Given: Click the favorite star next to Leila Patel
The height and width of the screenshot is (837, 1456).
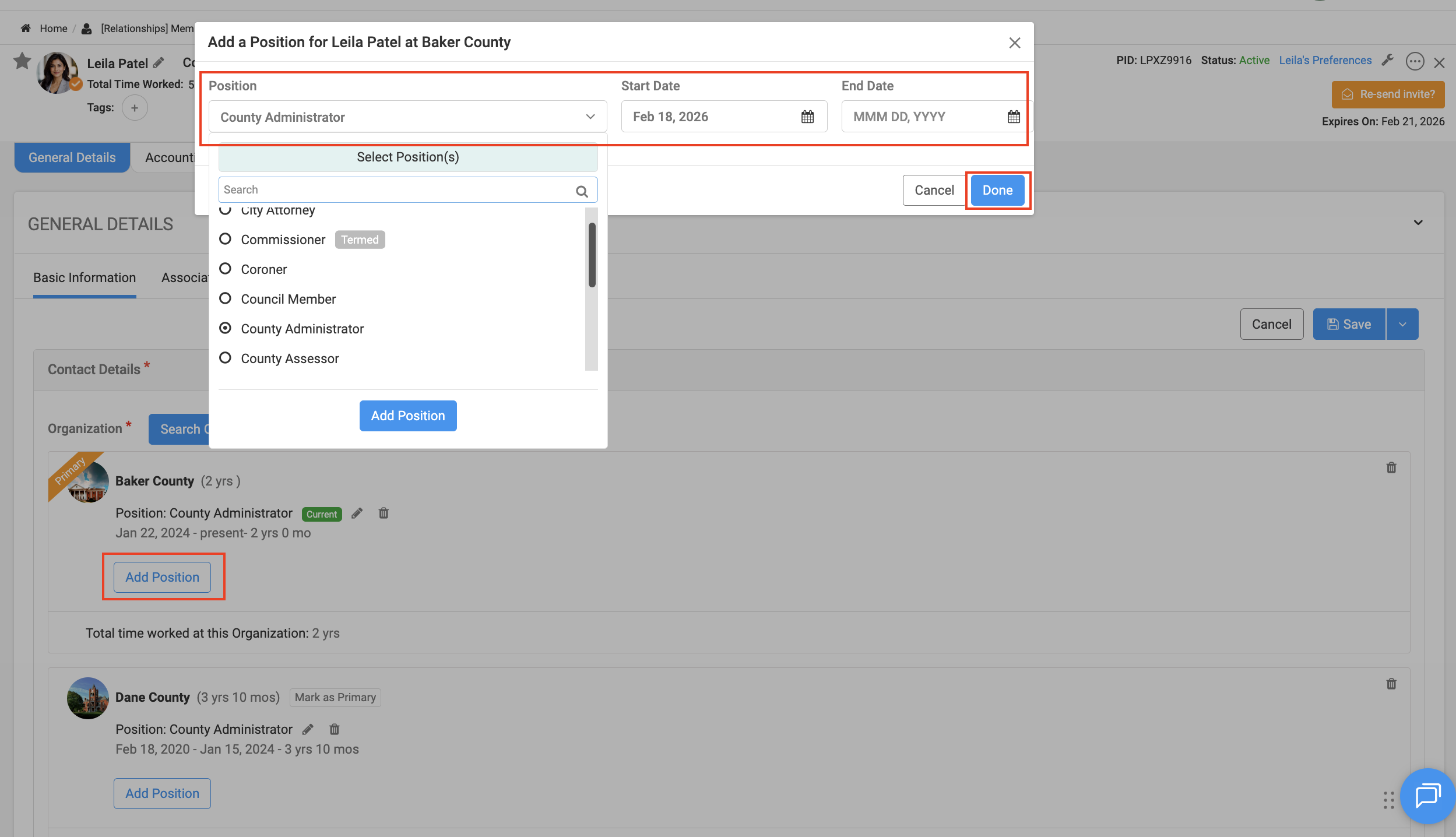Looking at the screenshot, I should 22,61.
